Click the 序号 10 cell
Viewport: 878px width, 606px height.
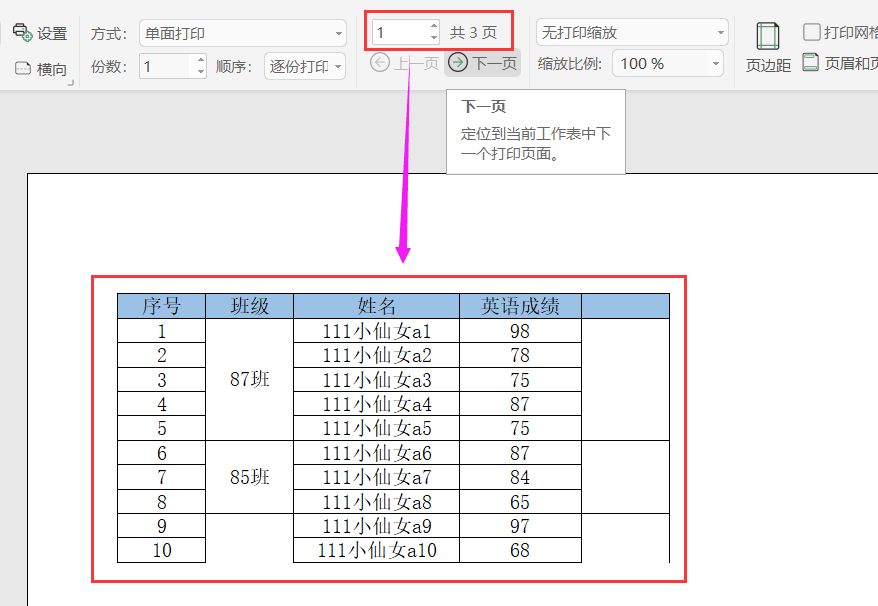[x=161, y=550]
